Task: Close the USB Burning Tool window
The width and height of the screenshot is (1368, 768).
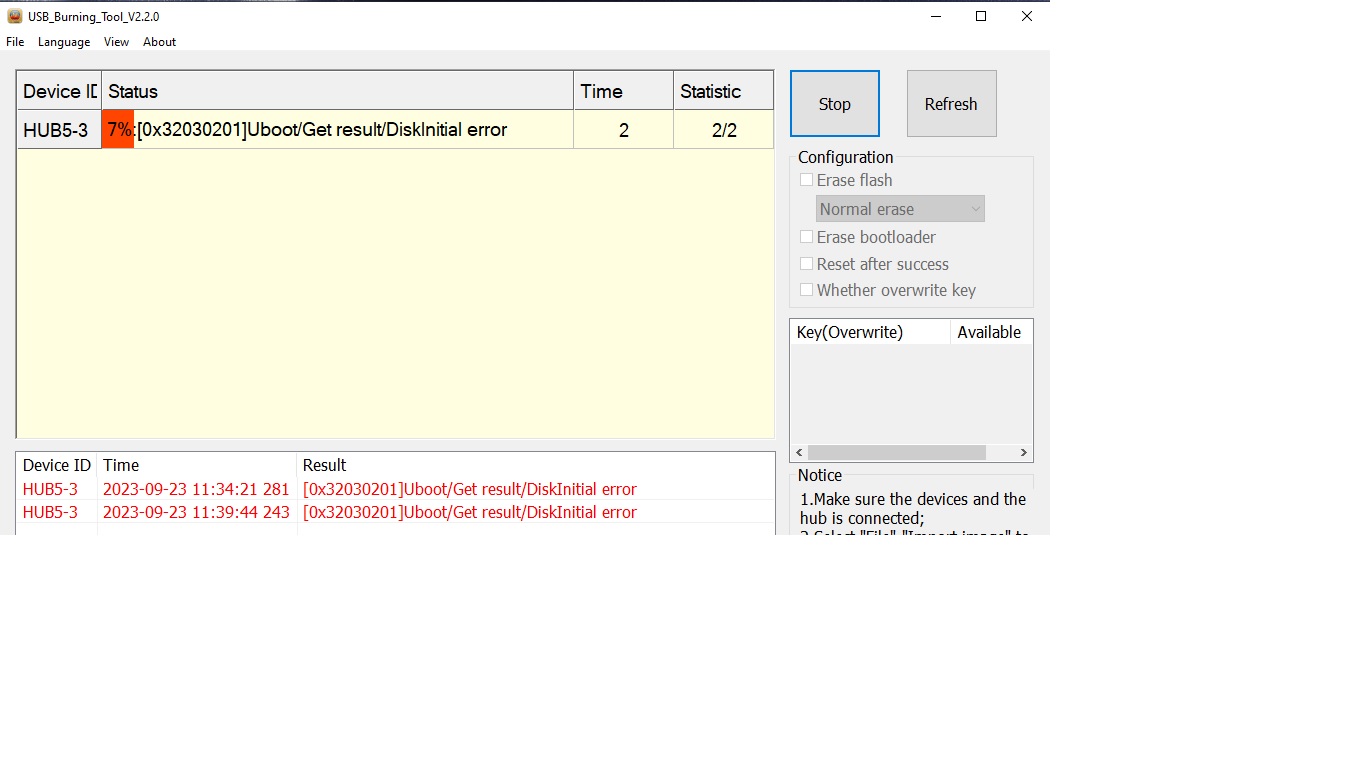Action: [1027, 16]
